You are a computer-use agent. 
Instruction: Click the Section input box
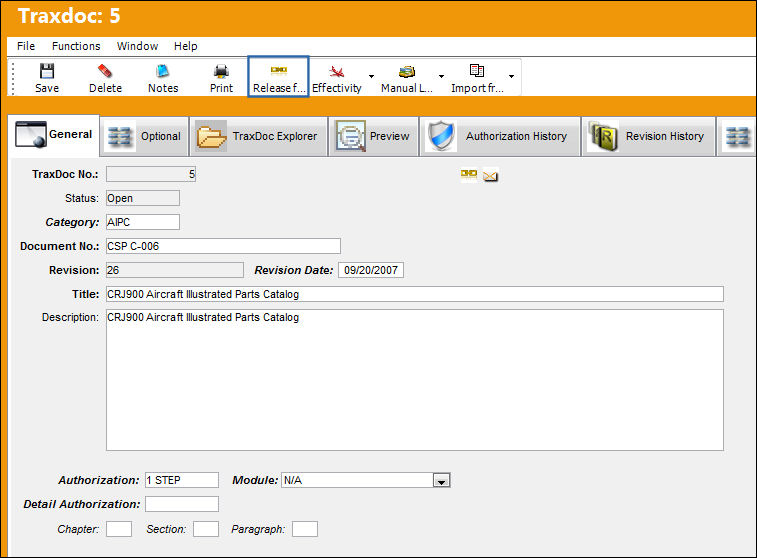(x=206, y=529)
